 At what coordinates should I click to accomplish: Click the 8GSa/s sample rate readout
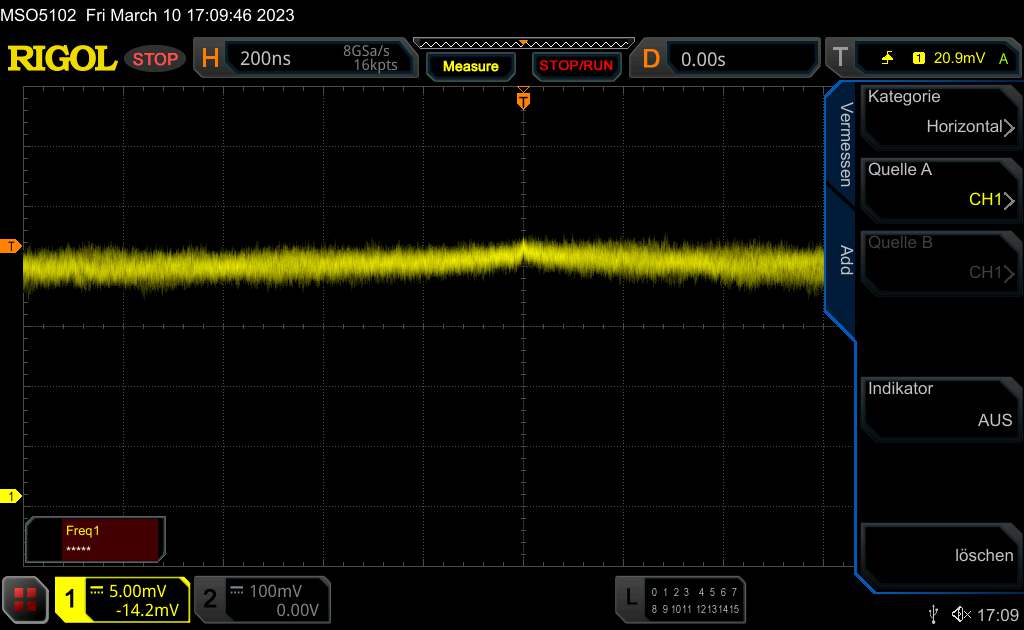(366, 51)
